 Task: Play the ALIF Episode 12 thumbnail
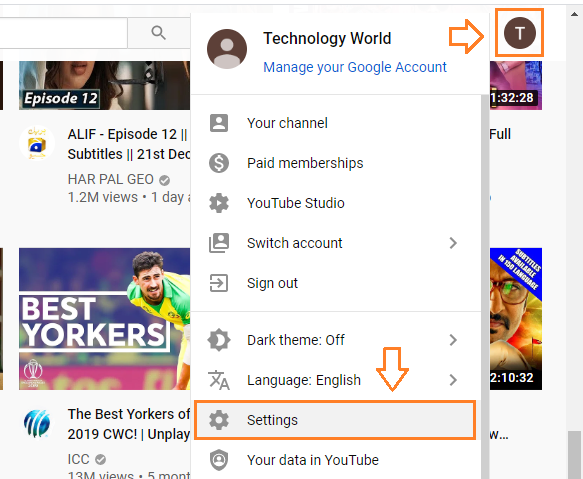coord(104,86)
